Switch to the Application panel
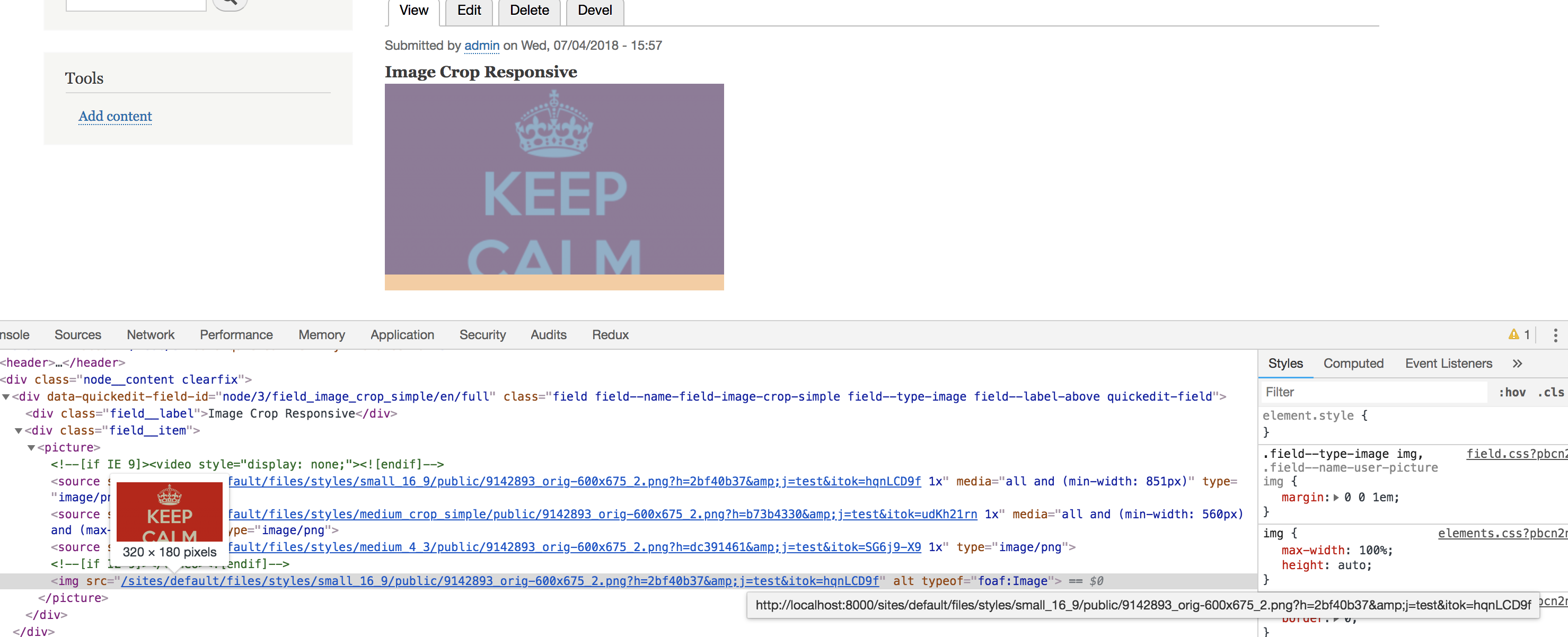Image resolution: width=1568 pixels, height=637 pixels. point(402,334)
